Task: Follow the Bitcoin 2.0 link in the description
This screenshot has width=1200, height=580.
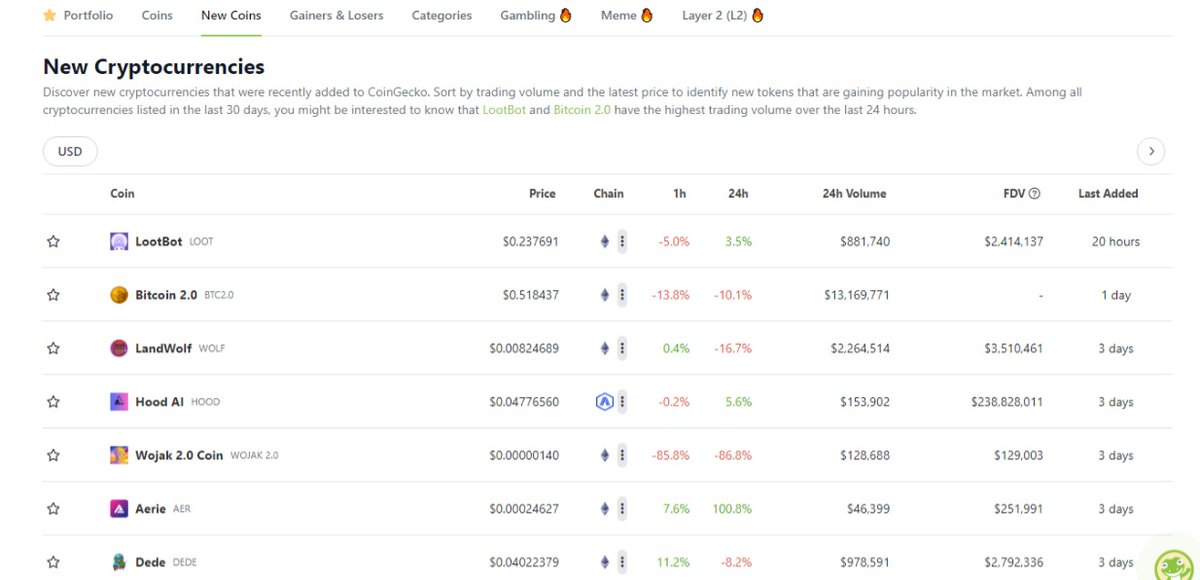Action: pyautogui.click(x=582, y=110)
